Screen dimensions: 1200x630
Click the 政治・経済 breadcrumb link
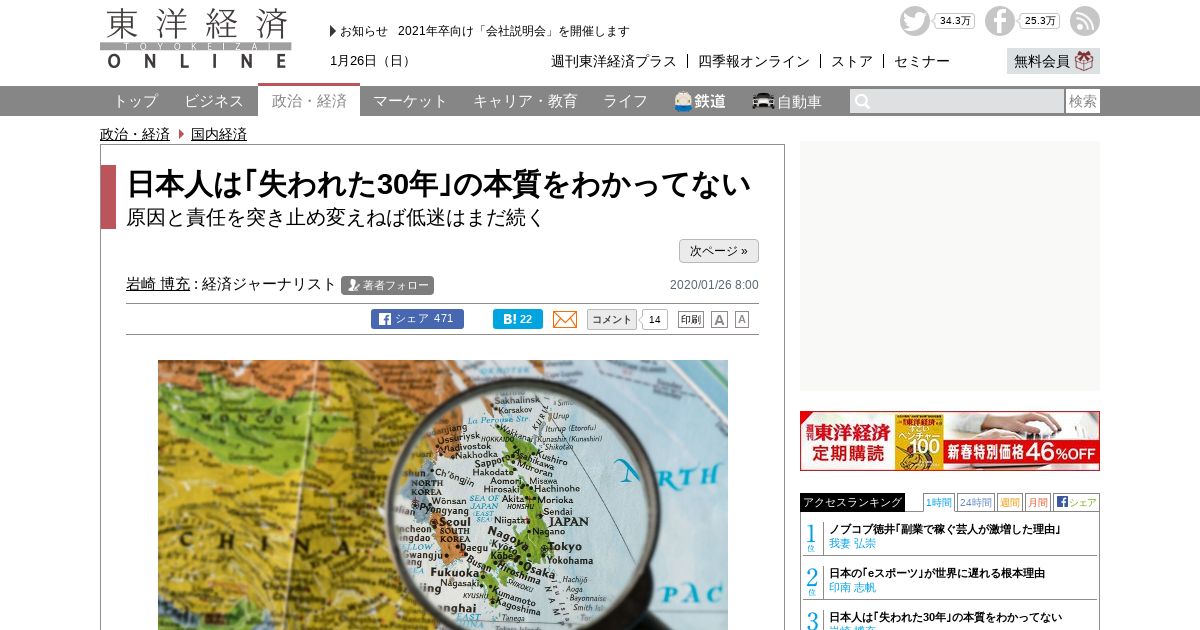[135, 134]
